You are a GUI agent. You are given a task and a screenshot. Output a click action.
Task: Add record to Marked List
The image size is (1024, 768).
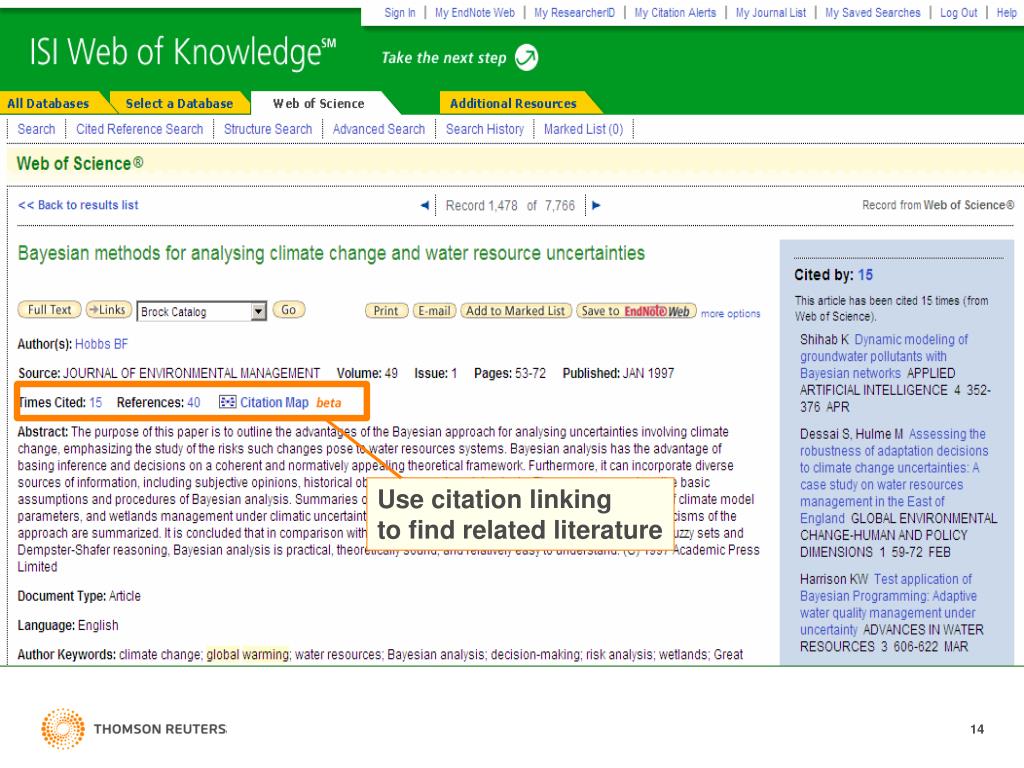[516, 311]
